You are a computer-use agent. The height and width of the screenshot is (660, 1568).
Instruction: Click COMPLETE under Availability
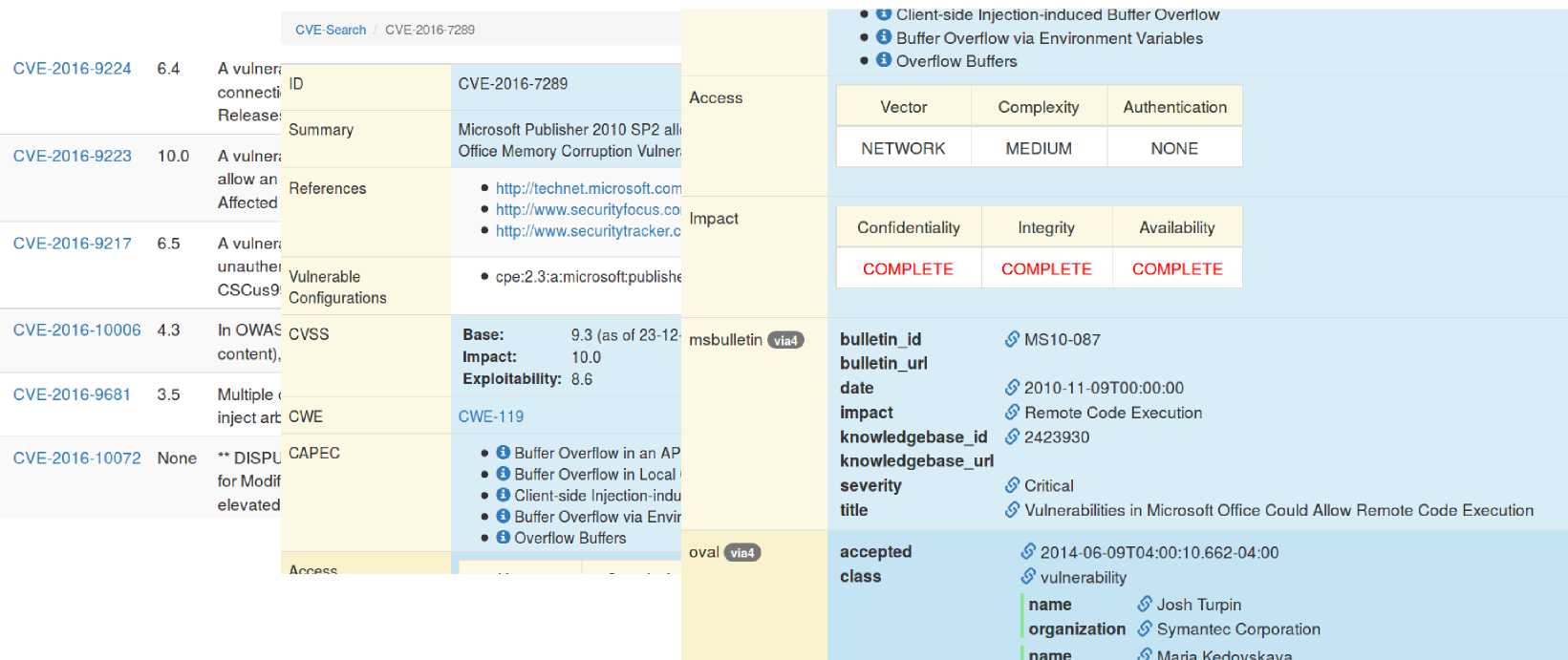[x=1177, y=268]
